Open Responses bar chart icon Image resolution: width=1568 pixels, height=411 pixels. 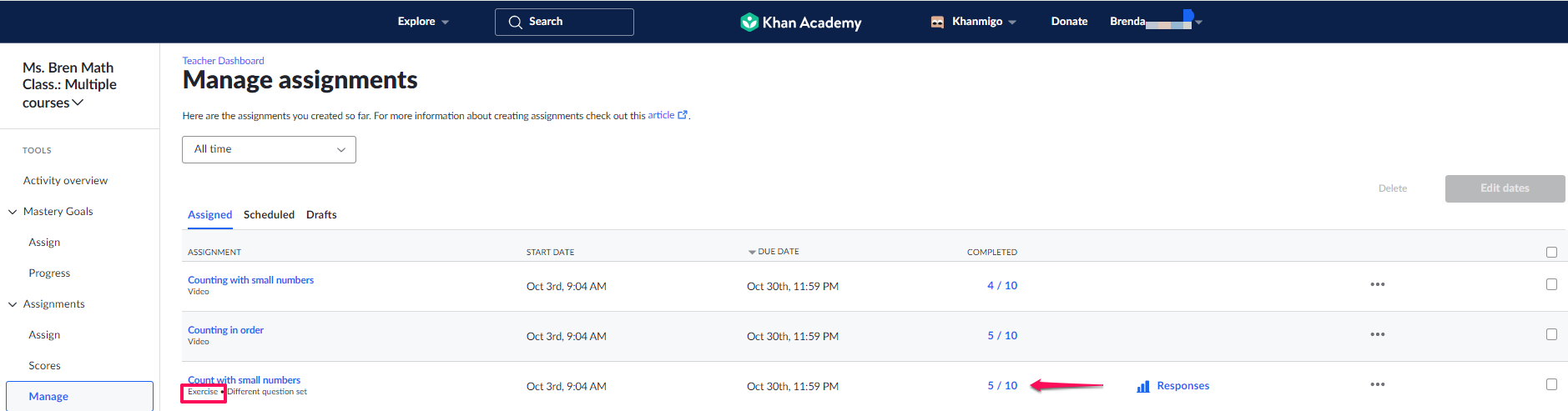pyautogui.click(x=1143, y=386)
